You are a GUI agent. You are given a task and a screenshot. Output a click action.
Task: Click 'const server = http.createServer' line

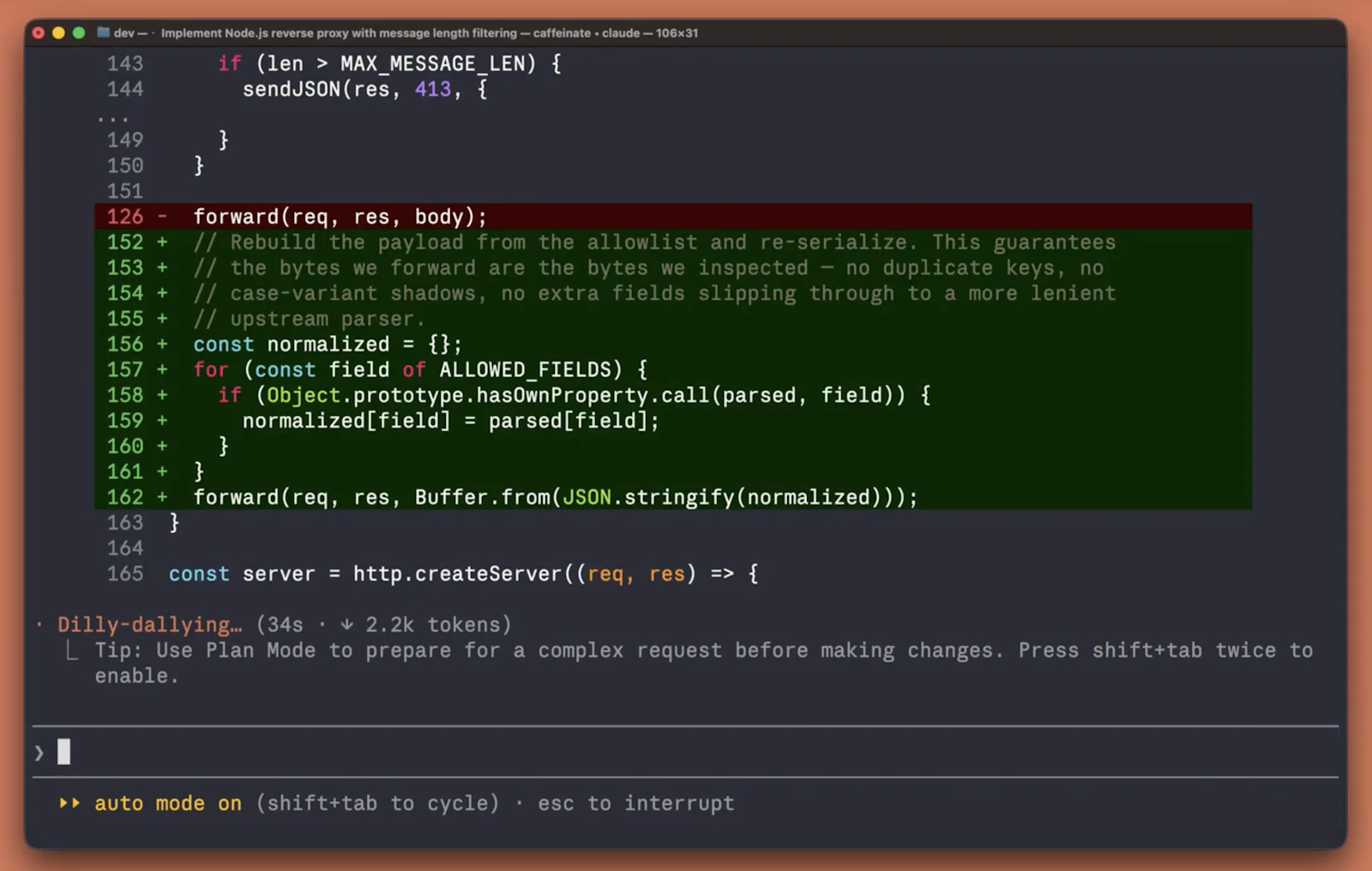(463, 574)
